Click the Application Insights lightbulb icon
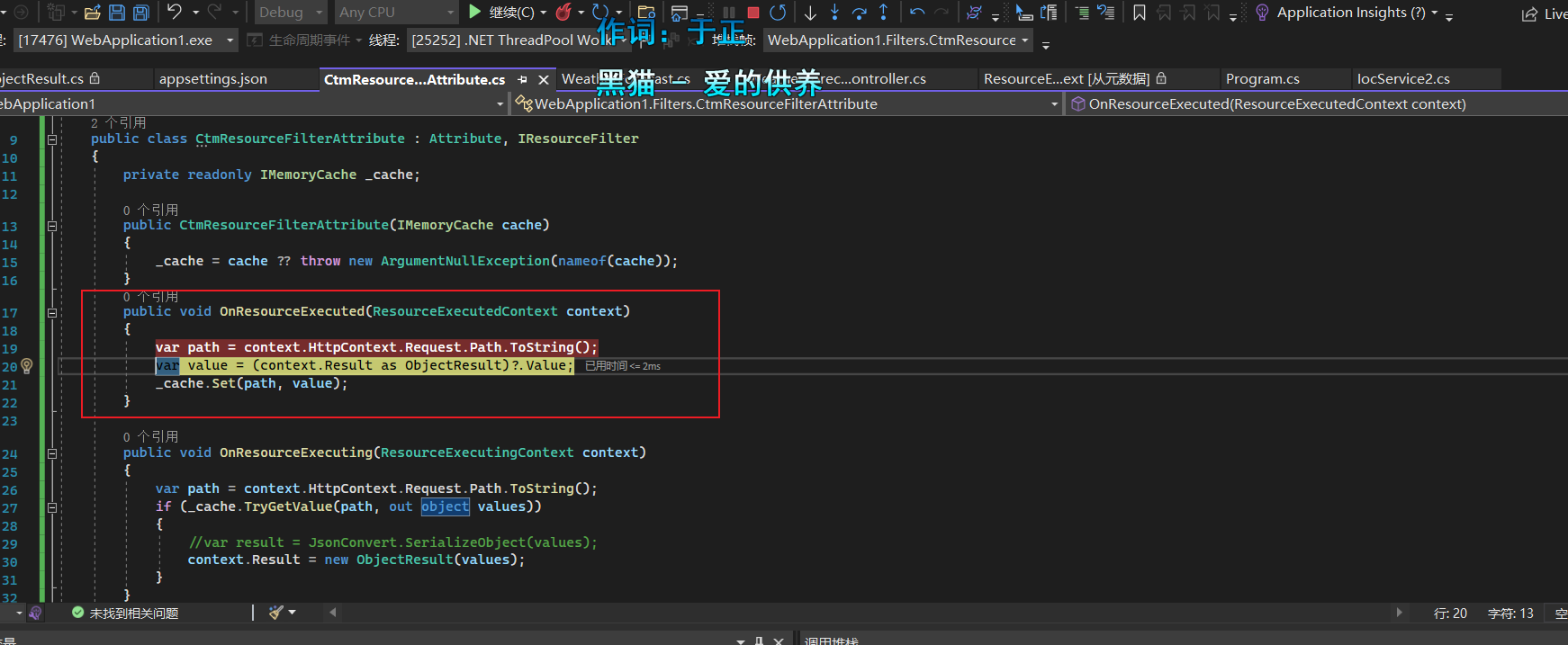Image resolution: width=1568 pixels, height=645 pixels. pyautogui.click(x=1262, y=13)
